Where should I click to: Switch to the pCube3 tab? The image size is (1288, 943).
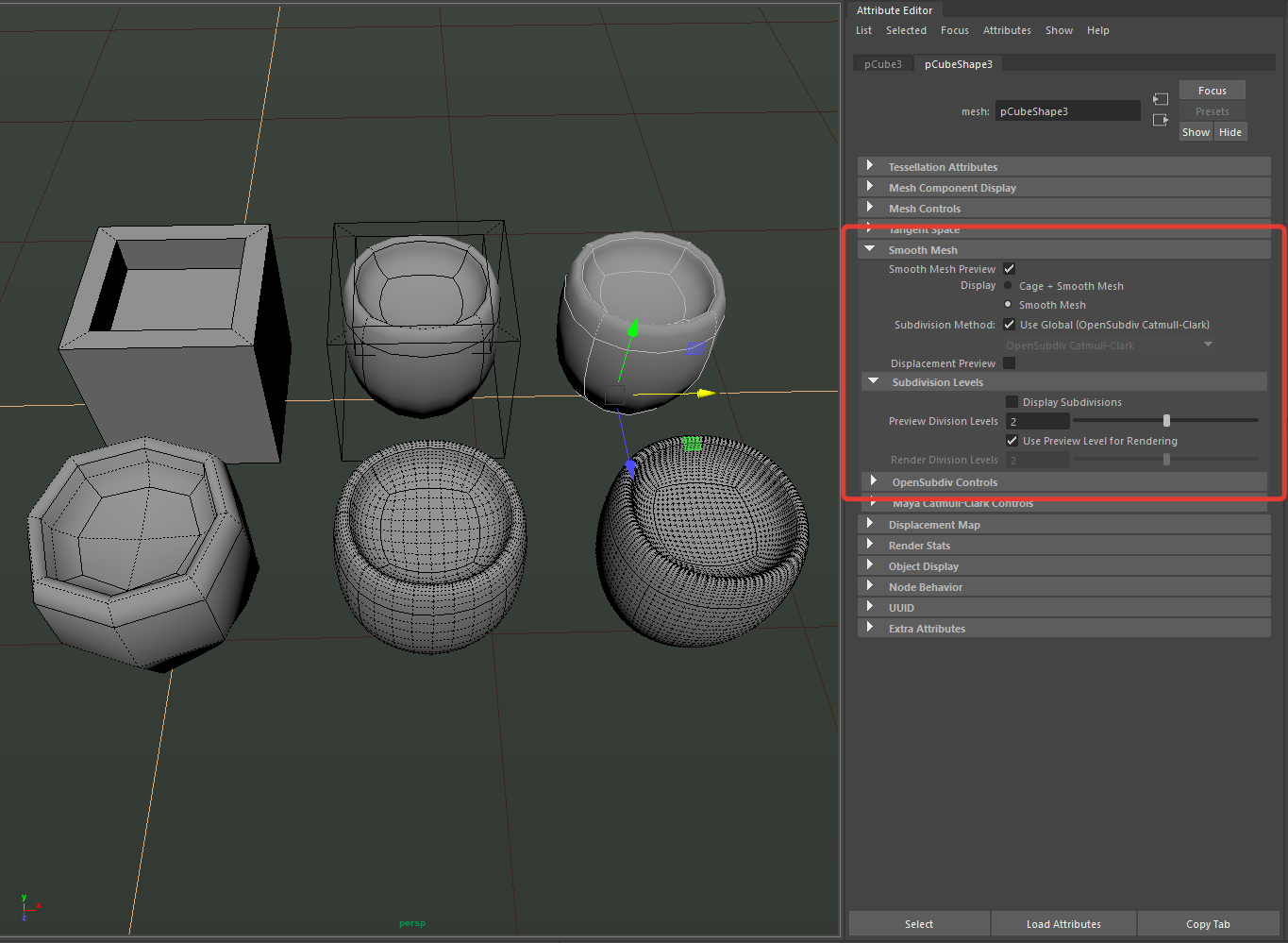coord(882,64)
